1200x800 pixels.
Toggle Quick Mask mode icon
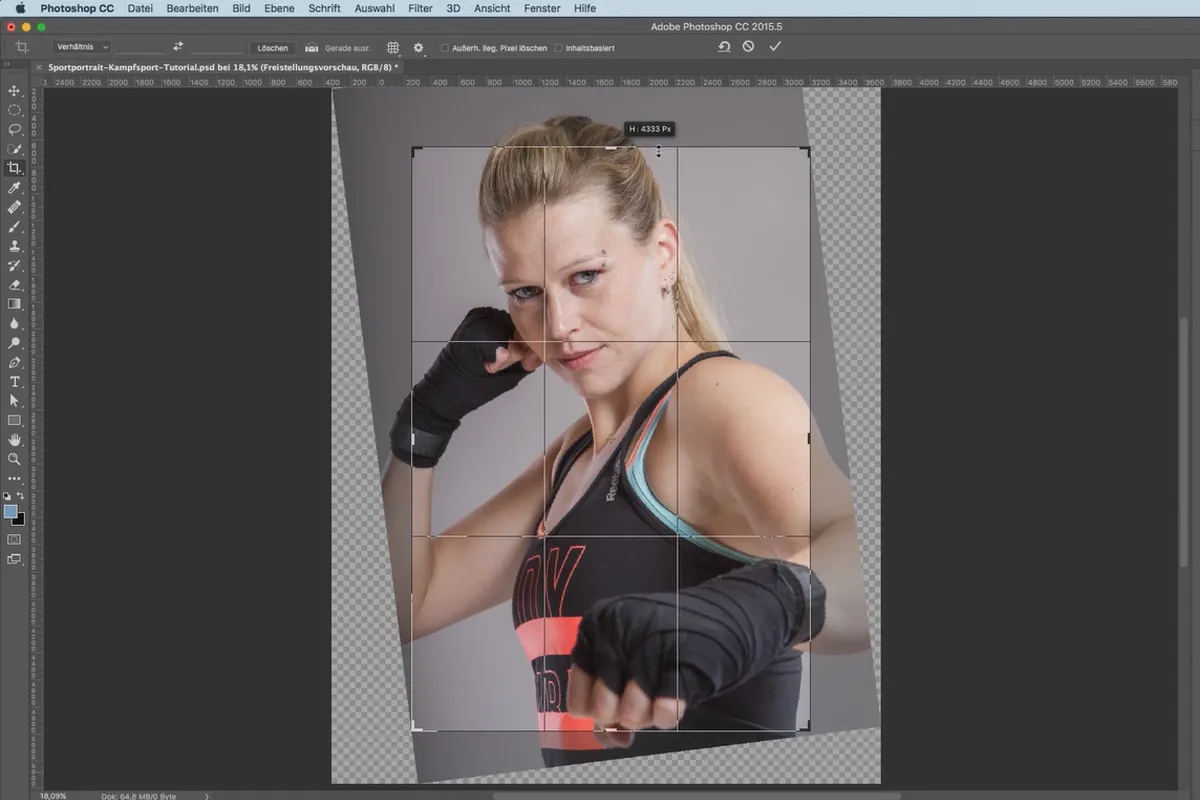(x=14, y=540)
